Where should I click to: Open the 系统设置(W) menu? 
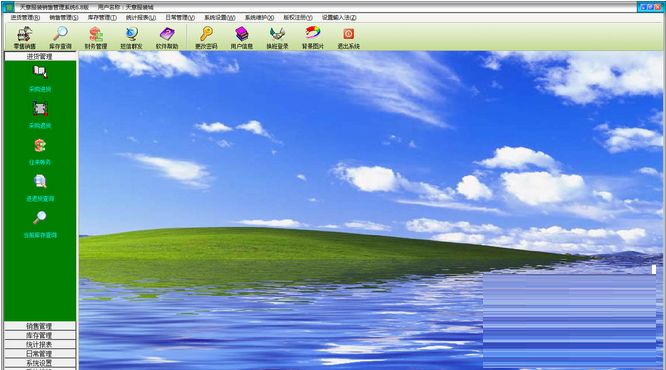[x=220, y=17]
